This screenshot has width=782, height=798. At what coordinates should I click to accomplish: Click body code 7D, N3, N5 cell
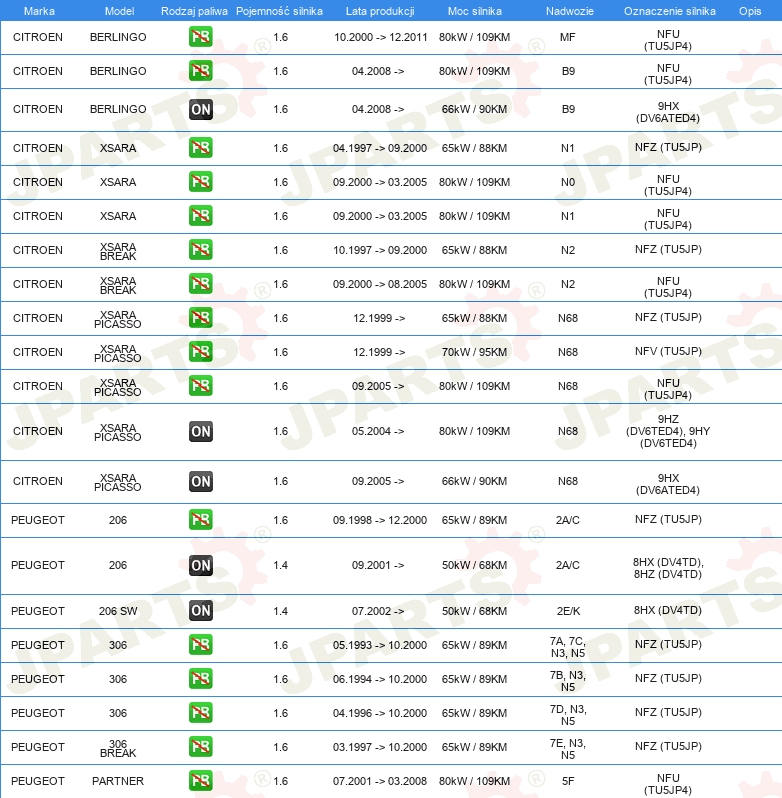(x=568, y=715)
